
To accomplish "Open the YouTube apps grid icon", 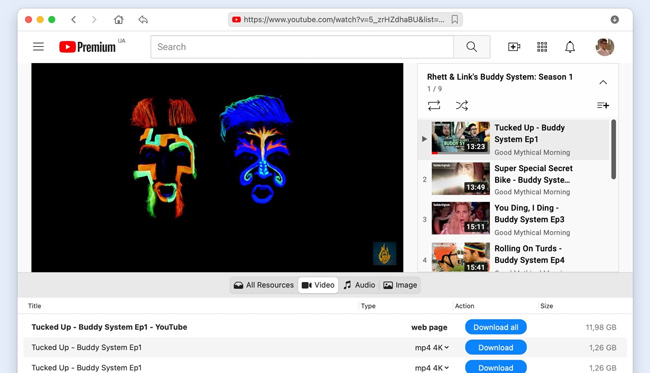I will 542,47.
